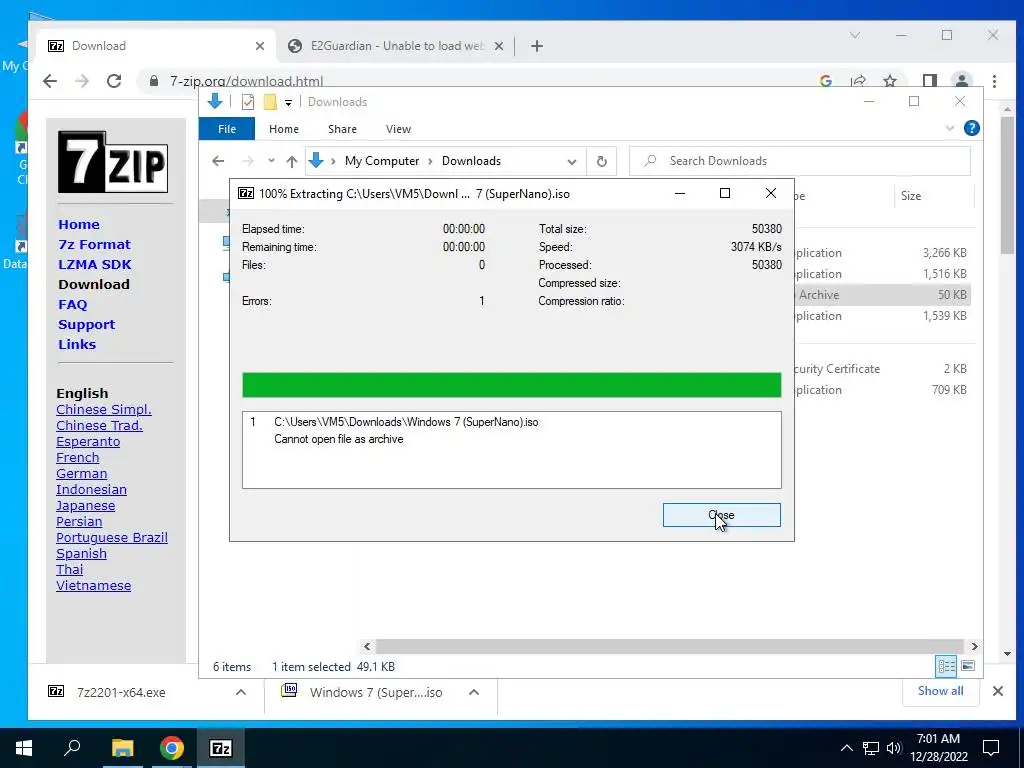Image resolution: width=1024 pixels, height=768 pixels.
Task: Expand Customize Quick Access Toolbar arrow
Action: coord(288,103)
